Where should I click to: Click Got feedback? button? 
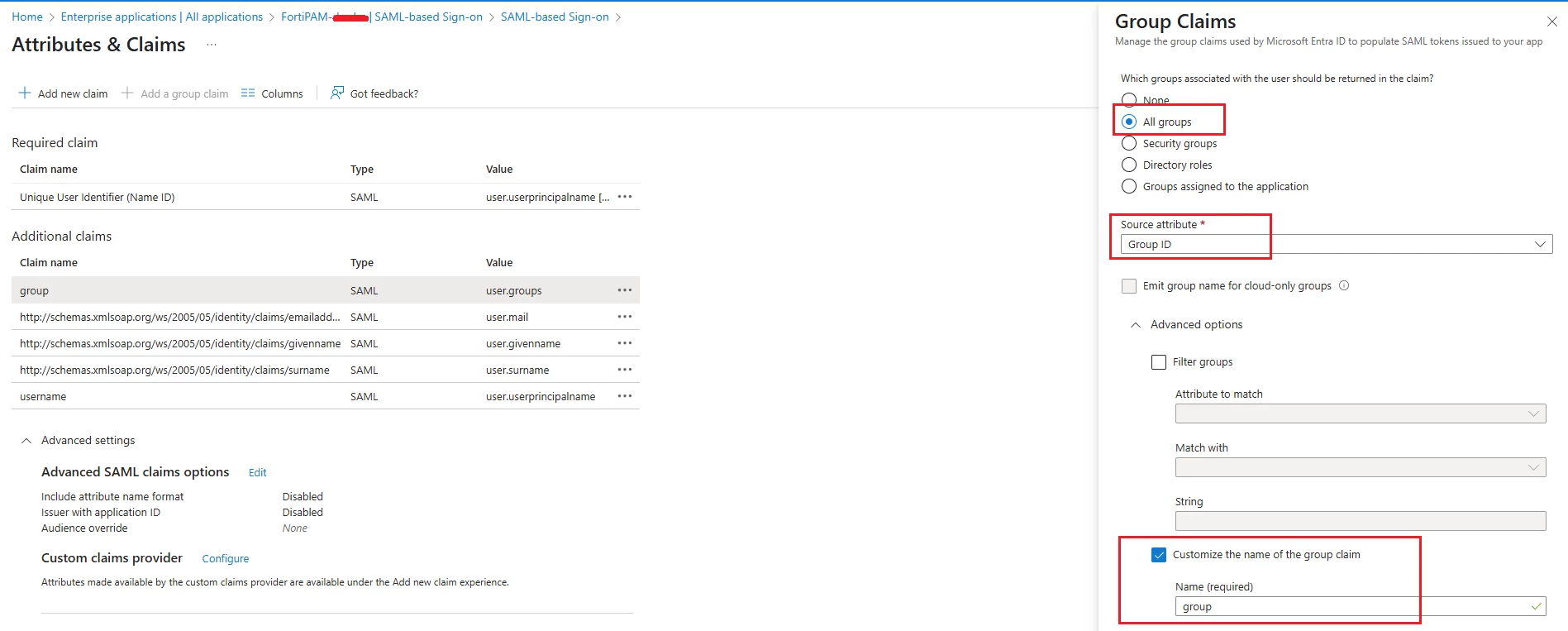pos(374,93)
